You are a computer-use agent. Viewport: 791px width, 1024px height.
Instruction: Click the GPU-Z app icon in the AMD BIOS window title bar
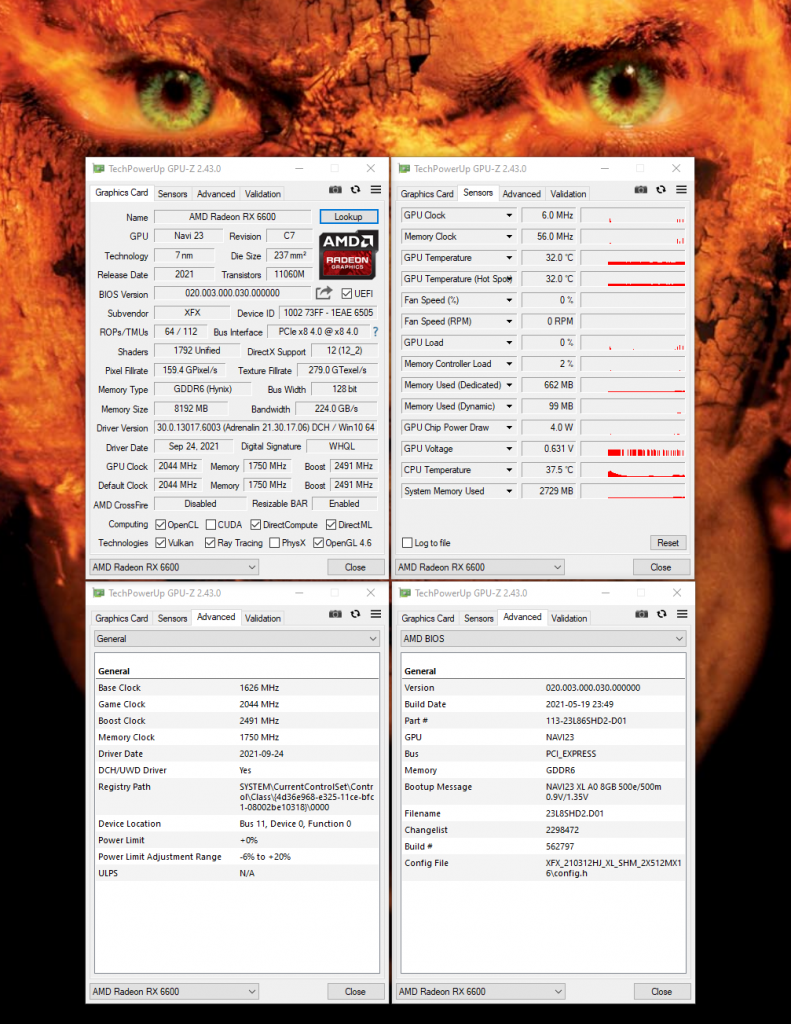tap(405, 593)
